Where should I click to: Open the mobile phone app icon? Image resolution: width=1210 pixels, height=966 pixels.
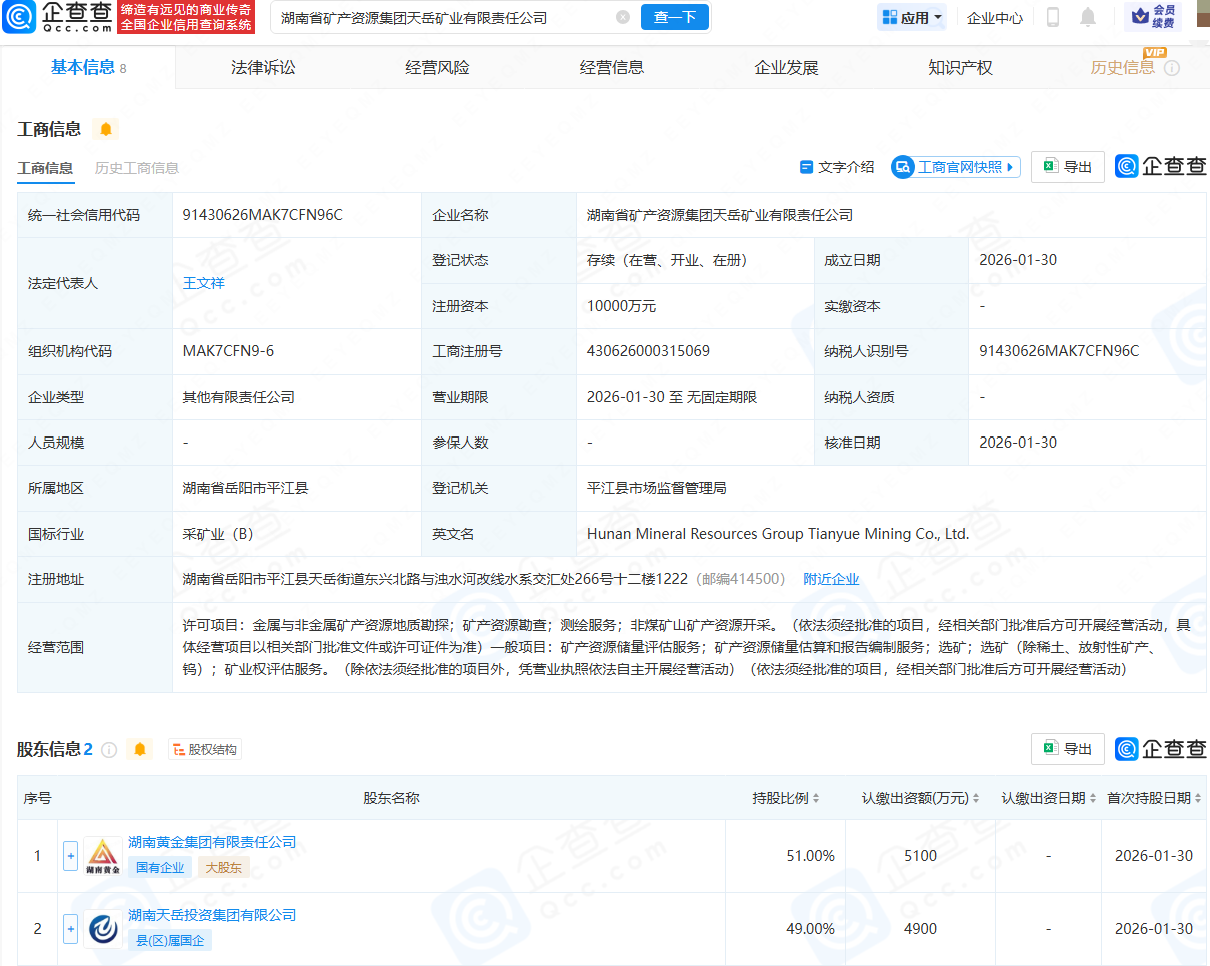pyautogui.click(x=1052, y=17)
